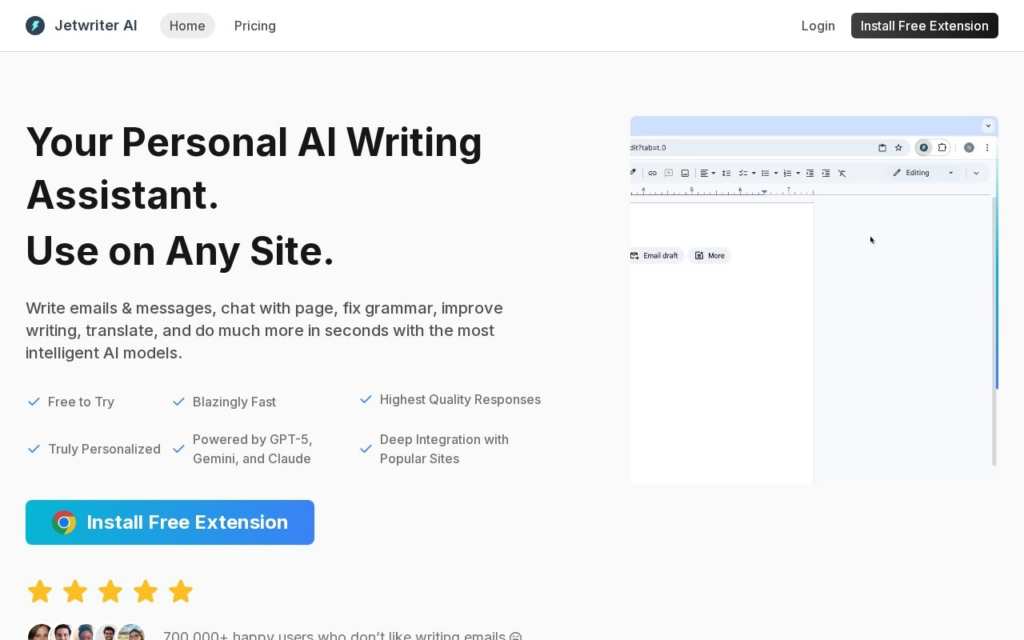Open the Home nav item
This screenshot has width=1024, height=640.
pyautogui.click(x=187, y=25)
